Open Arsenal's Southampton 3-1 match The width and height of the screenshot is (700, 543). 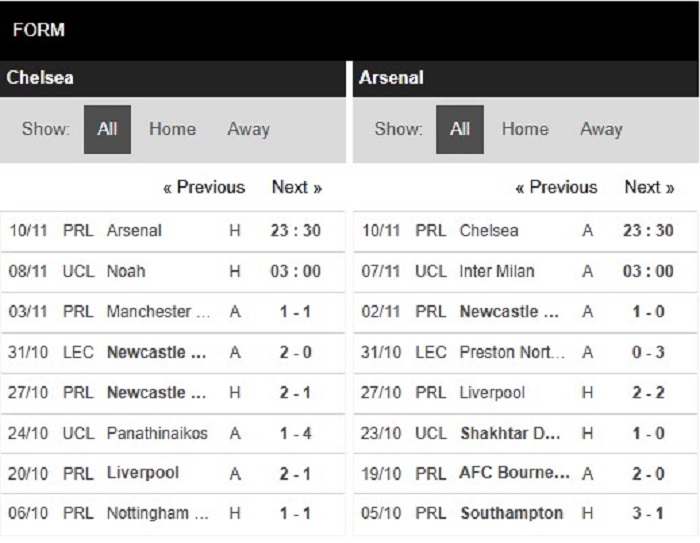click(525, 514)
